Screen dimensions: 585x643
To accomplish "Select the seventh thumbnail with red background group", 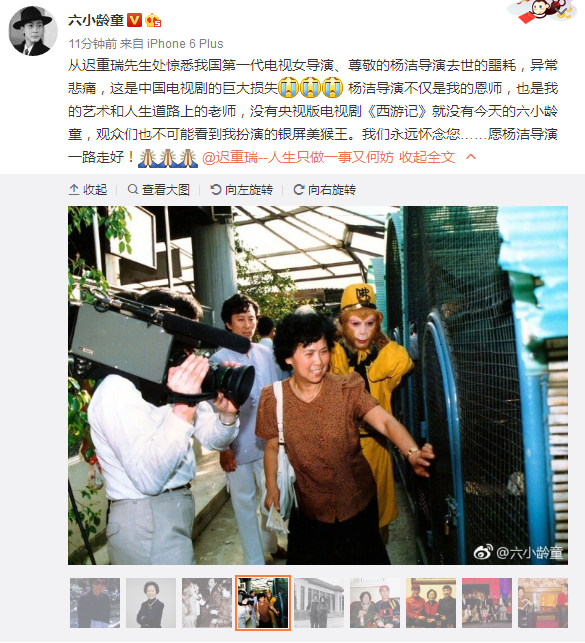I will [x=431, y=603].
